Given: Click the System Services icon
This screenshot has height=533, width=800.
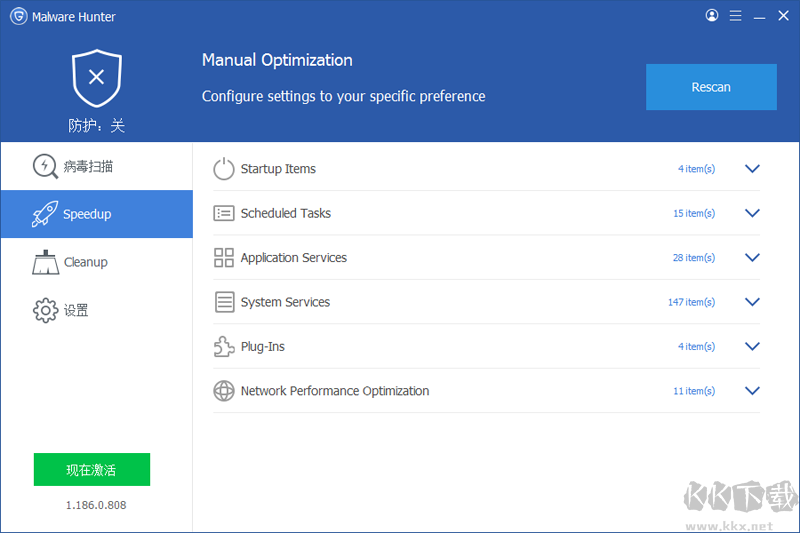Looking at the screenshot, I should point(224,302).
